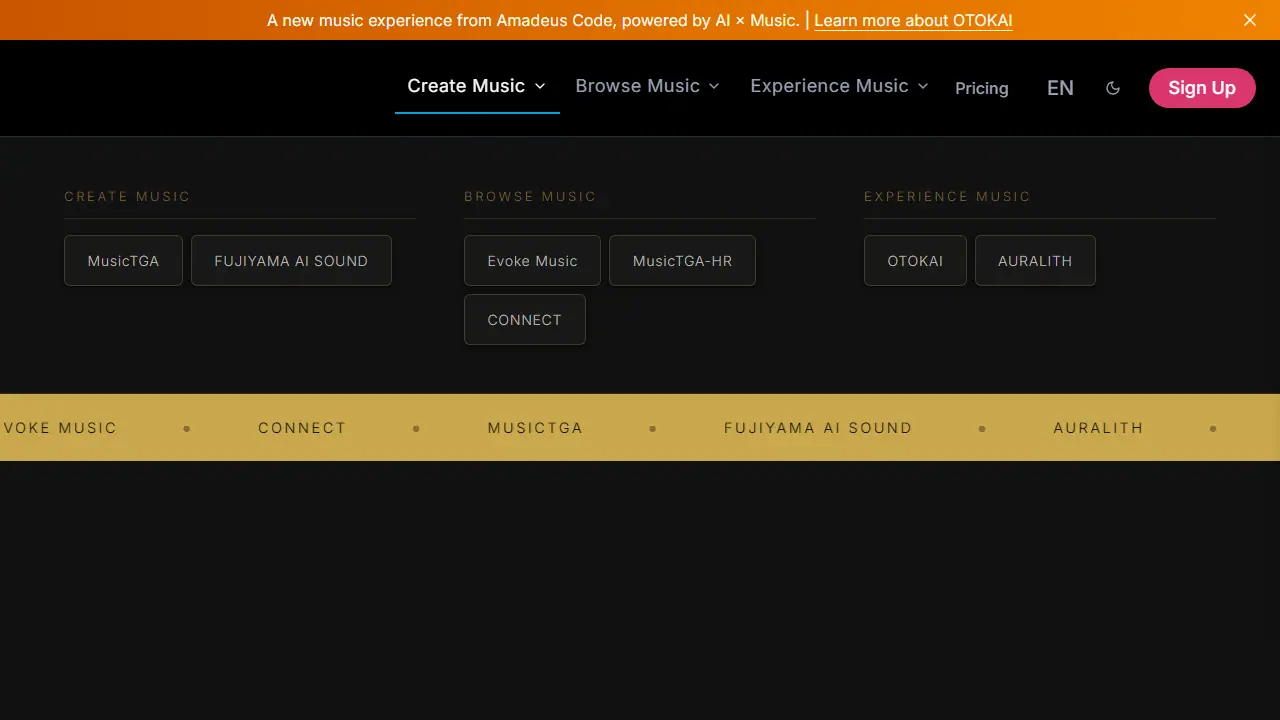Screen dimensions: 1280x720
Task: Toggle dark mode moon icon
Action: point(1113,88)
